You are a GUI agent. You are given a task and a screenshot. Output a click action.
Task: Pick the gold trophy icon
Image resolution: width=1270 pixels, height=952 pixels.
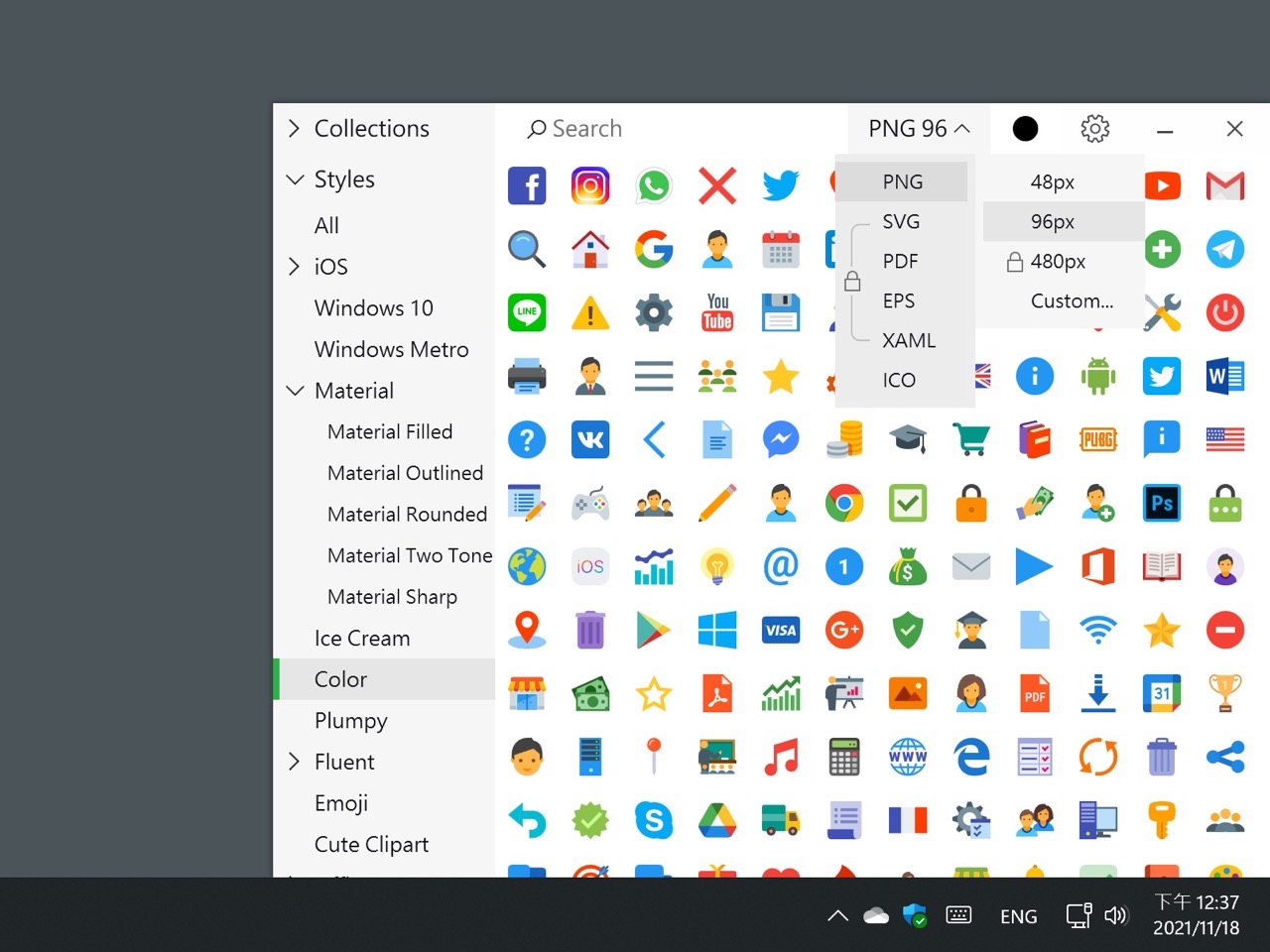[1225, 693]
